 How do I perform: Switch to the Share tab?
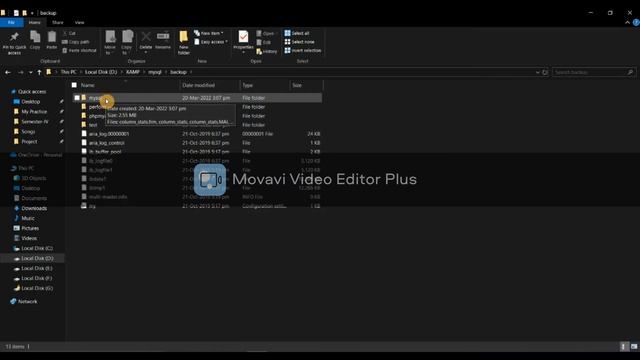point(58,22)
